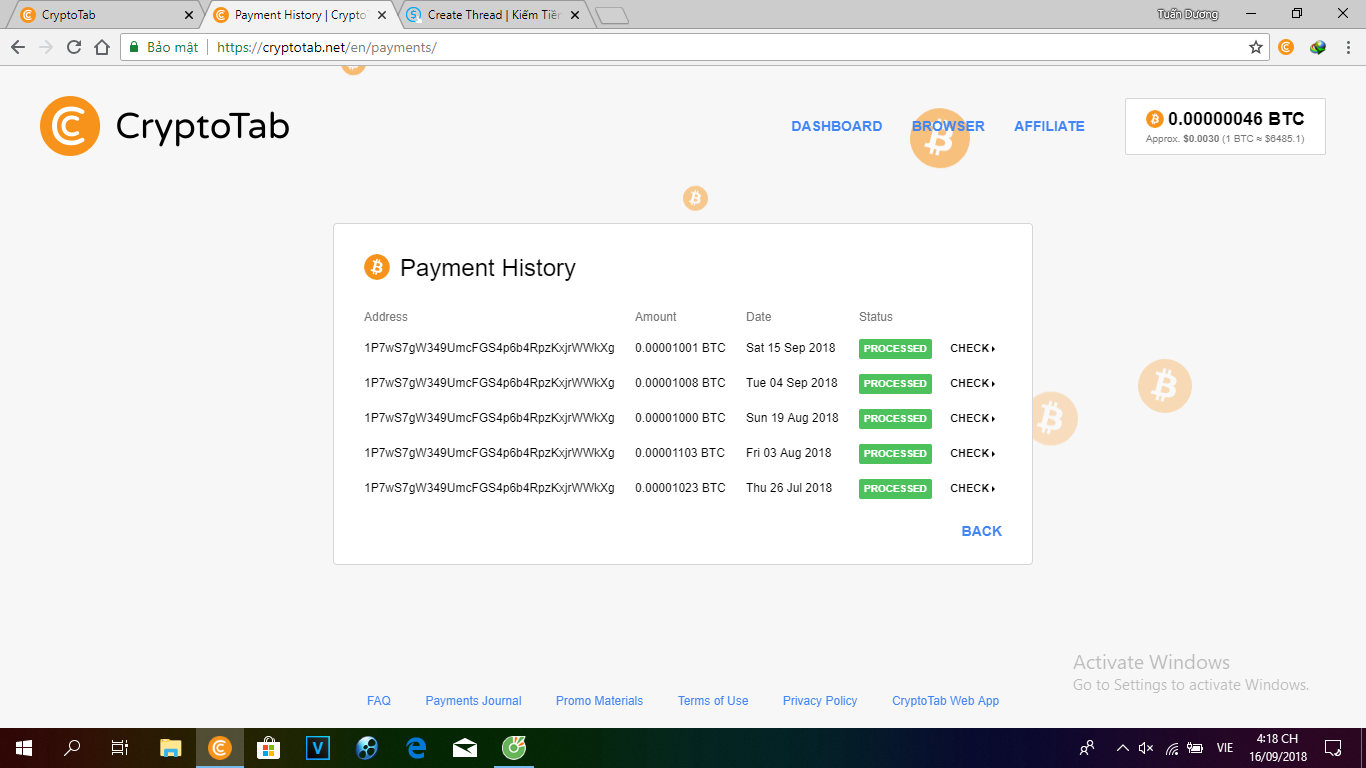Image resolution: width=1366 pixels, height=768 pixels.
Task: Open the Terms of Use footer link
Action: tap(713, 701)
